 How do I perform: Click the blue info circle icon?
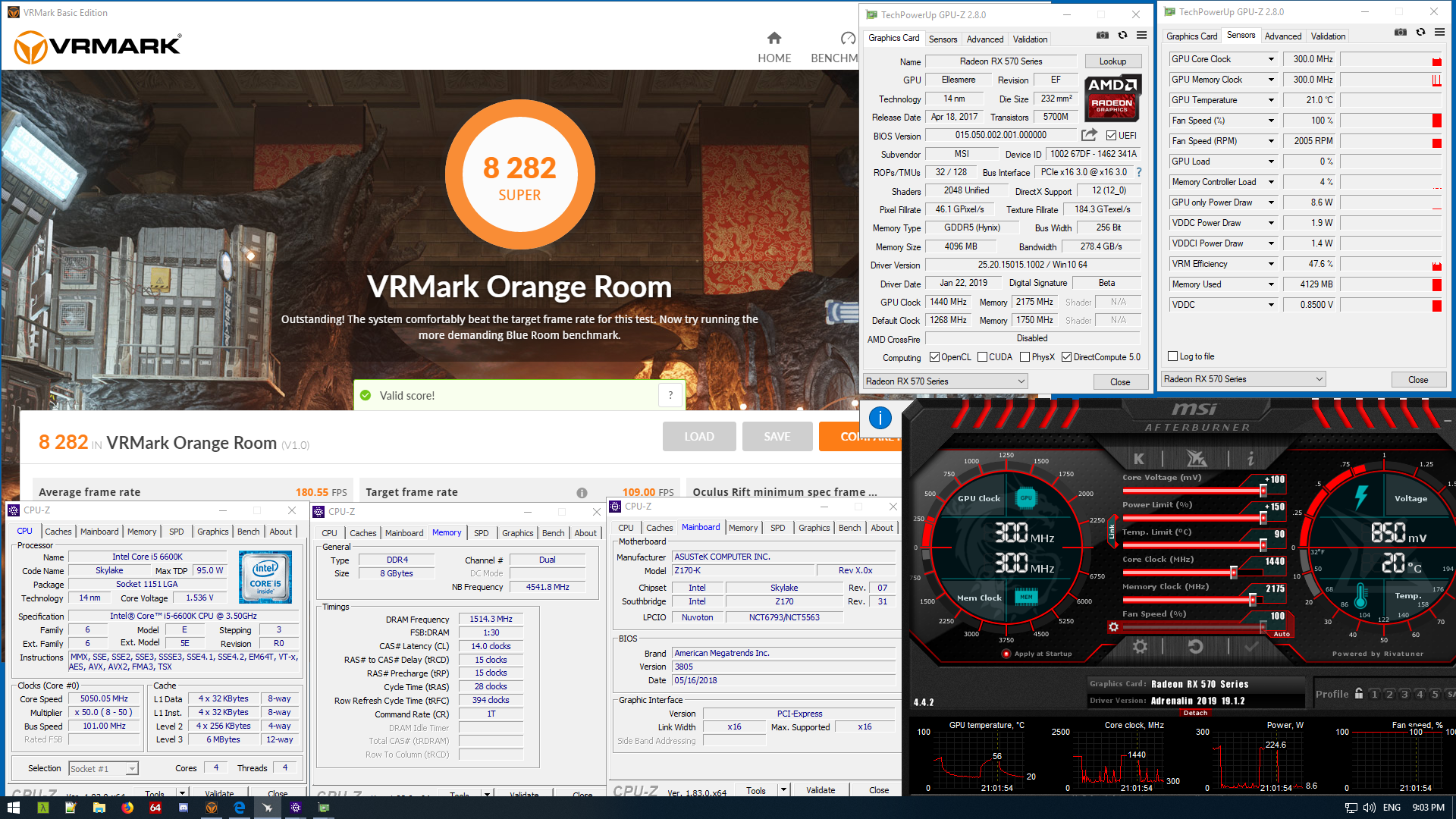pyautogui.click(x=880, y=417)
